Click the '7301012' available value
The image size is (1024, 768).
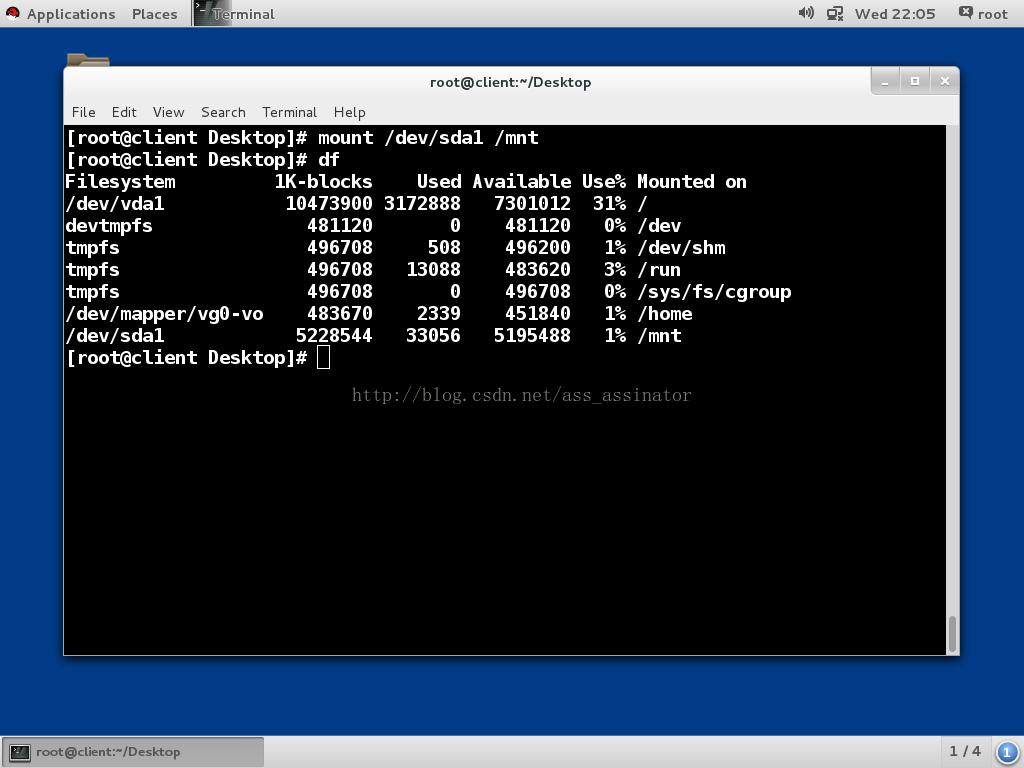click(x=532, y=204)
